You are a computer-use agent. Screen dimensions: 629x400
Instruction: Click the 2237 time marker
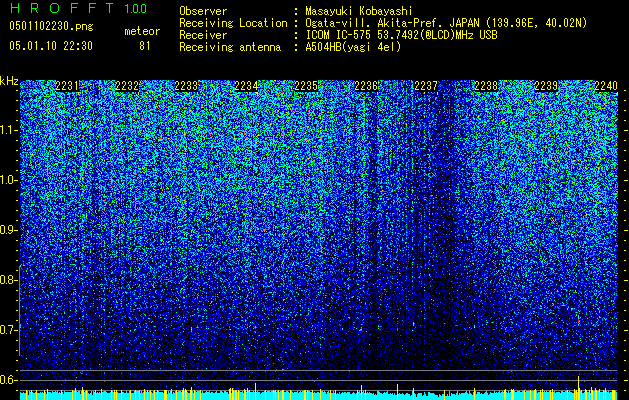click(426, 86)
